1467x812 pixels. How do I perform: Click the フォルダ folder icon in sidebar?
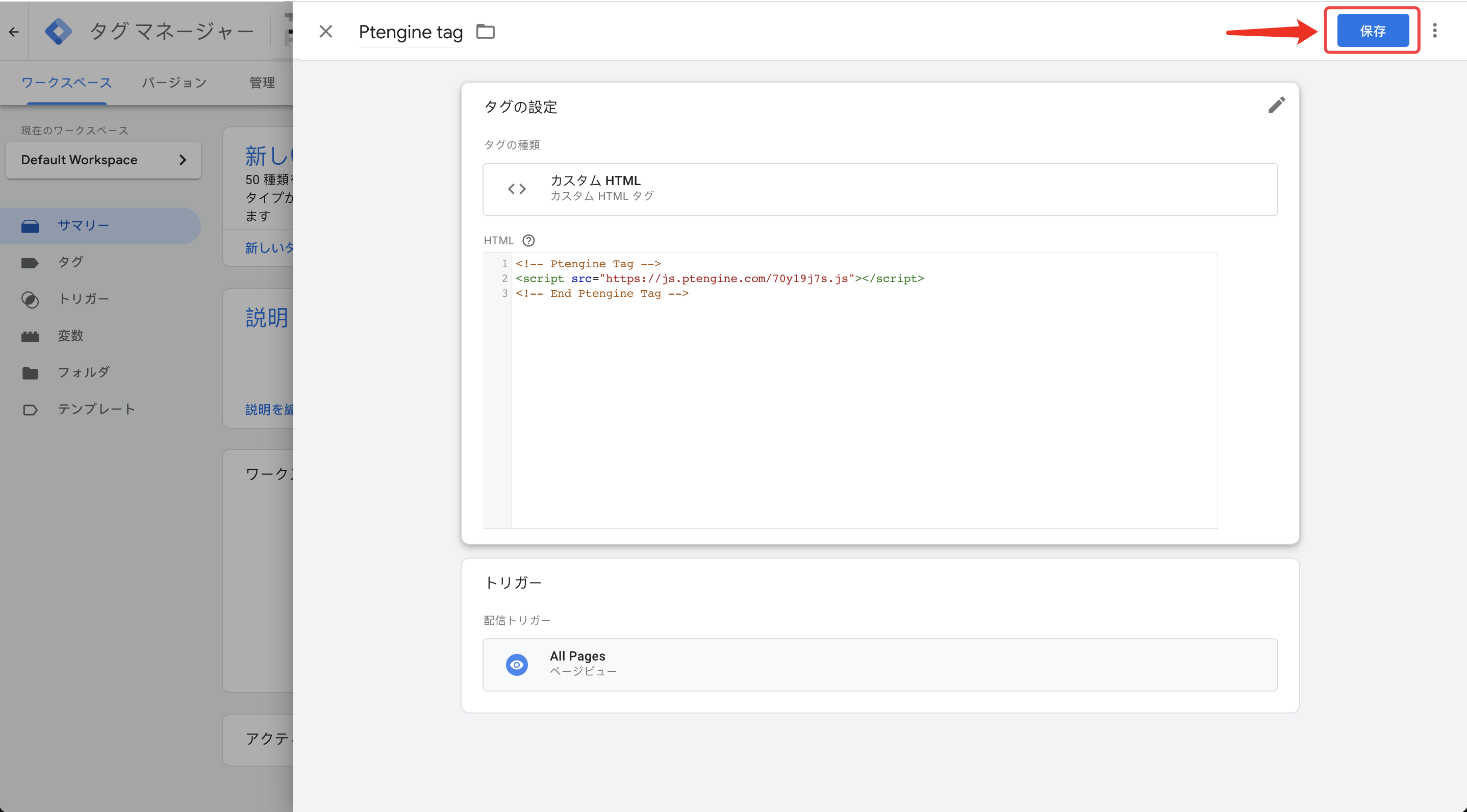click(30, 373)
